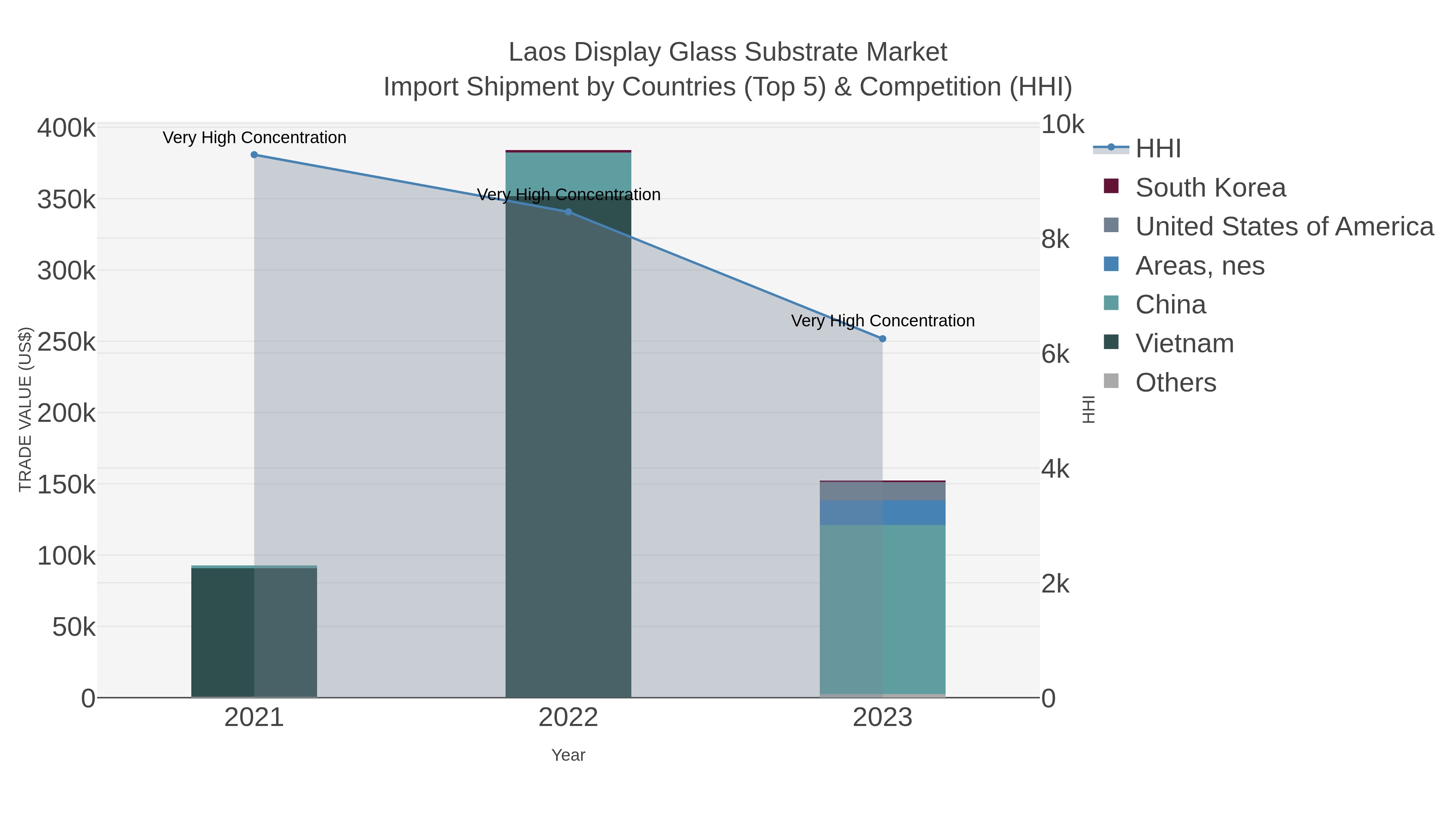The height and width of the screenshot is (819, 1456).
Task: Click the HHI line legend marker
Action: click(x=1111, y=148)
